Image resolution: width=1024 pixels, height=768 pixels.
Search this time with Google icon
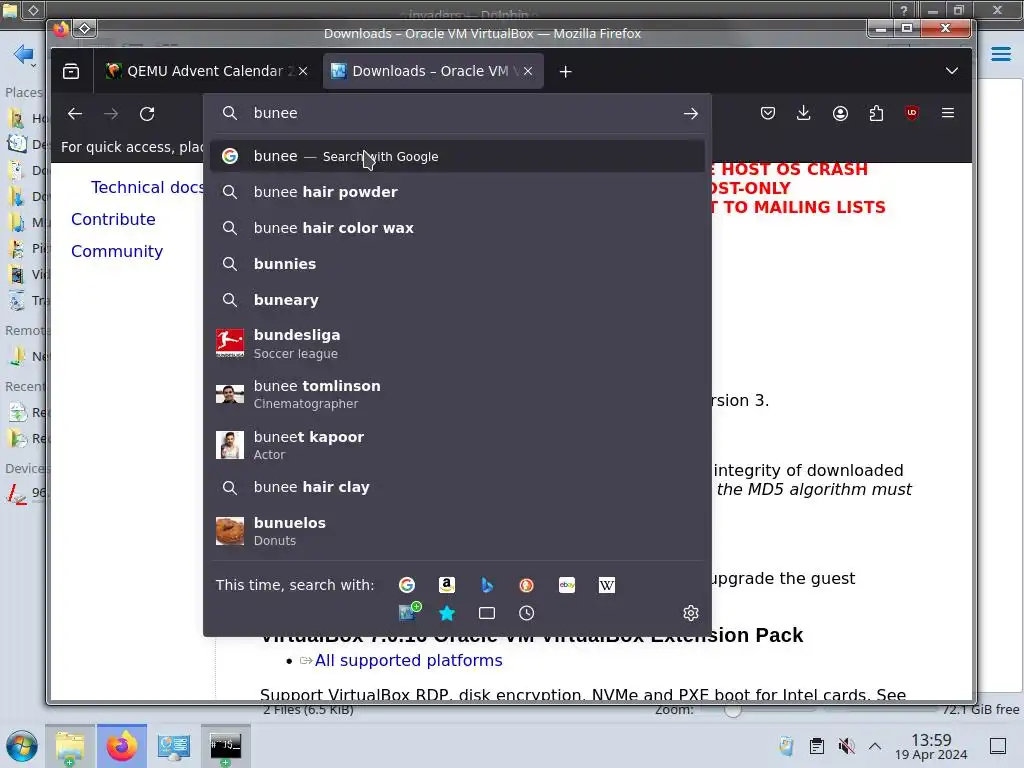407,585
